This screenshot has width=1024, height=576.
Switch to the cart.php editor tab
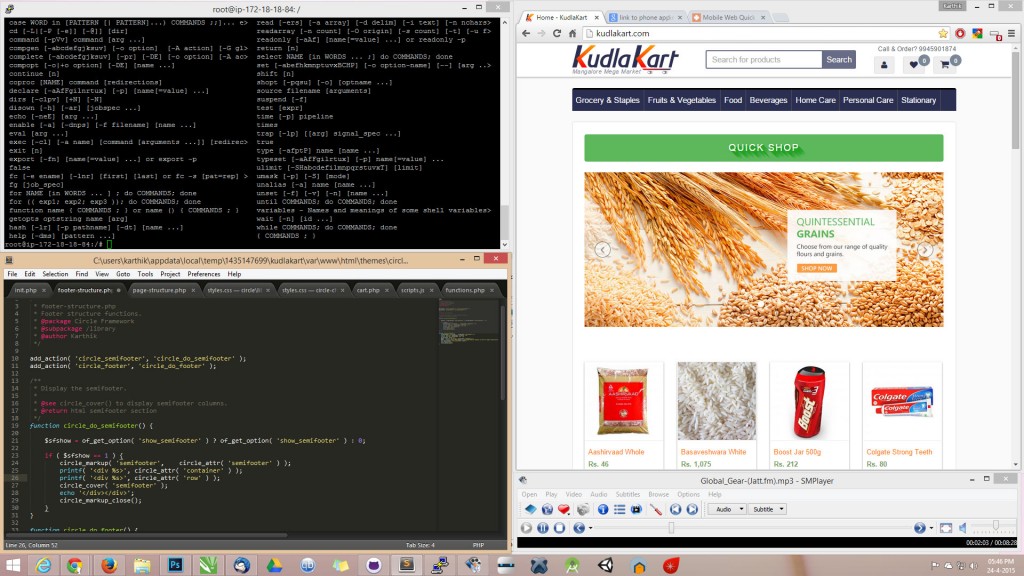tap(368, 290)
